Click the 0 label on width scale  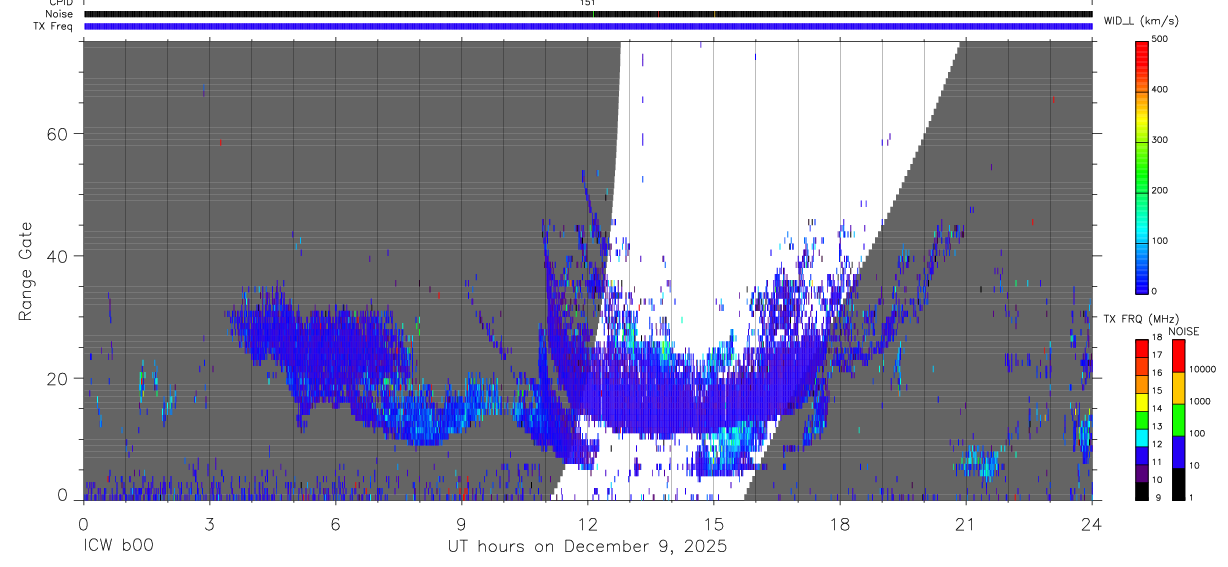[1155, 291]
